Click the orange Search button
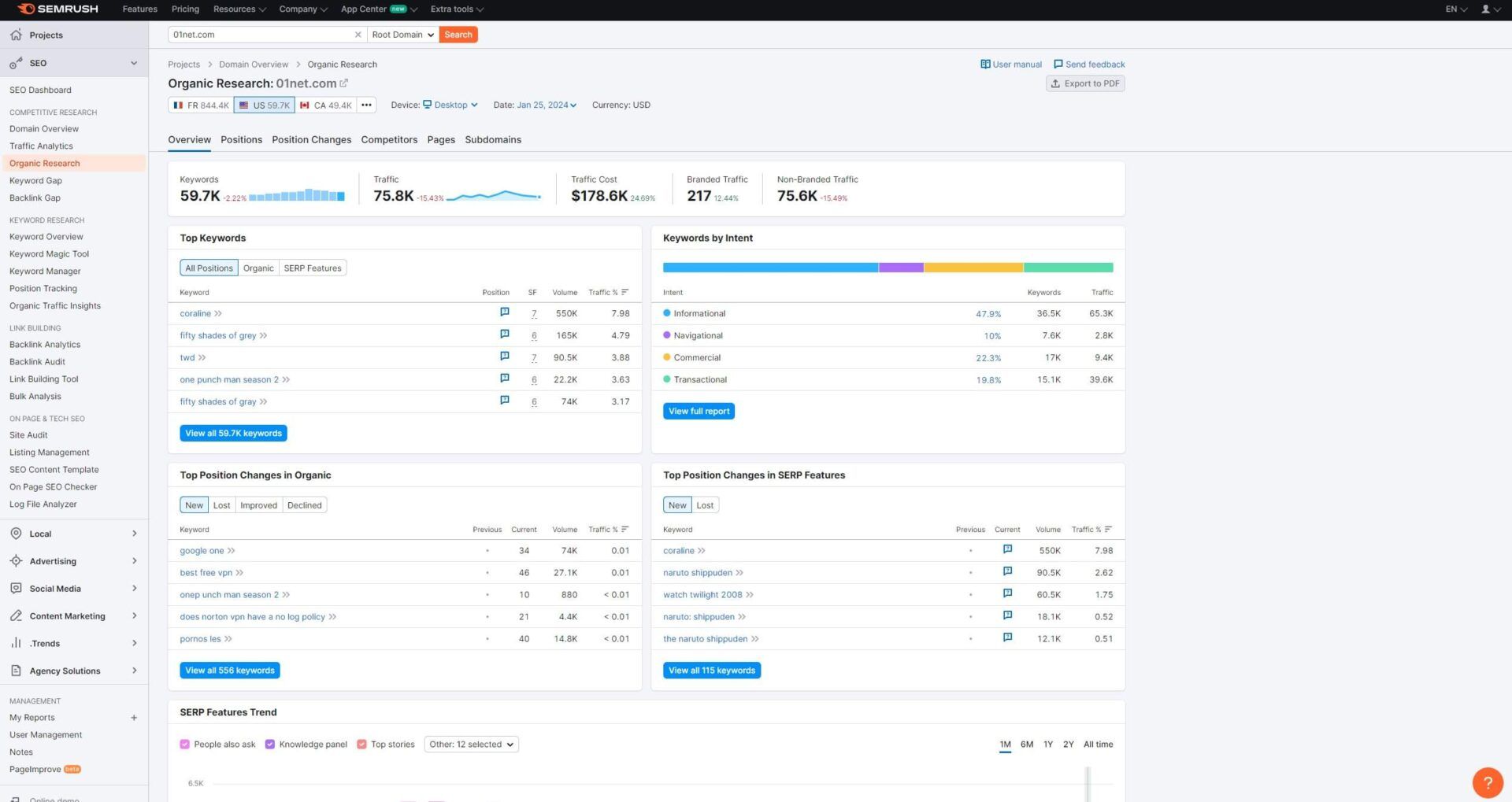1512x802 pixels. [x=458, y=35]
